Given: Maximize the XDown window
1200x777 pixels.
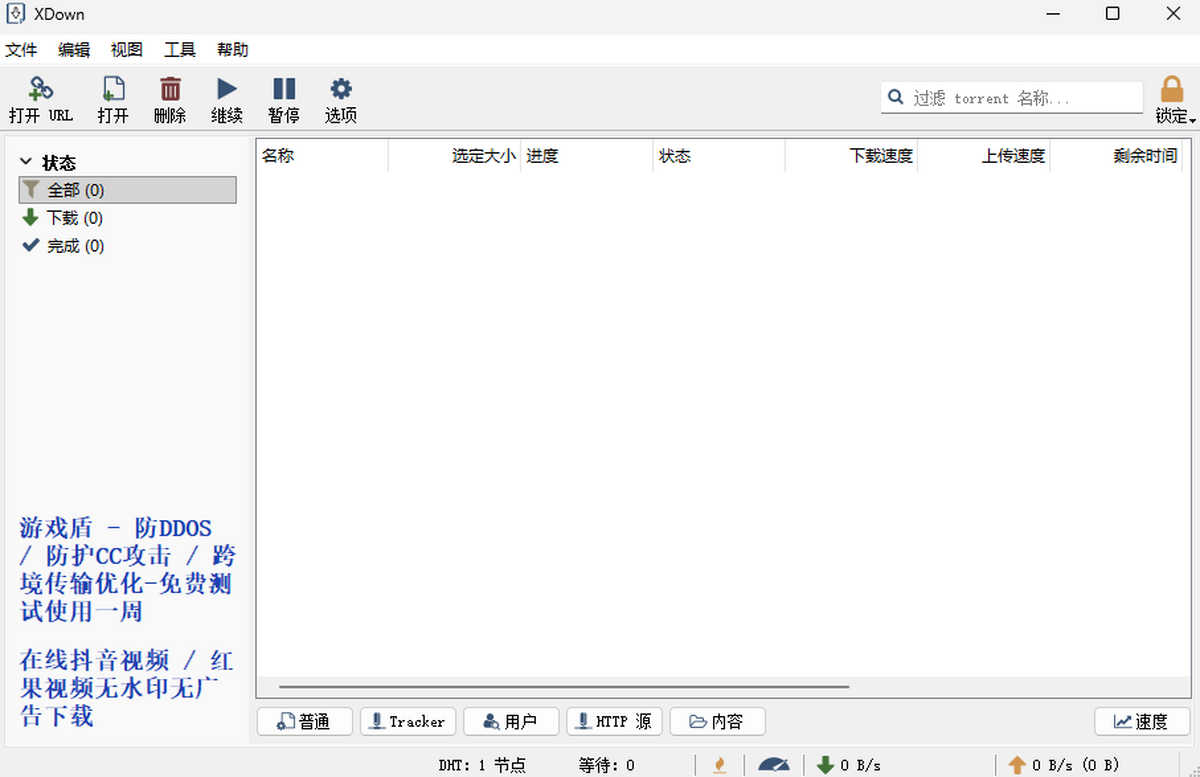Looking at the screenshot, I should pyautogui.click(x=1113, y=14).
